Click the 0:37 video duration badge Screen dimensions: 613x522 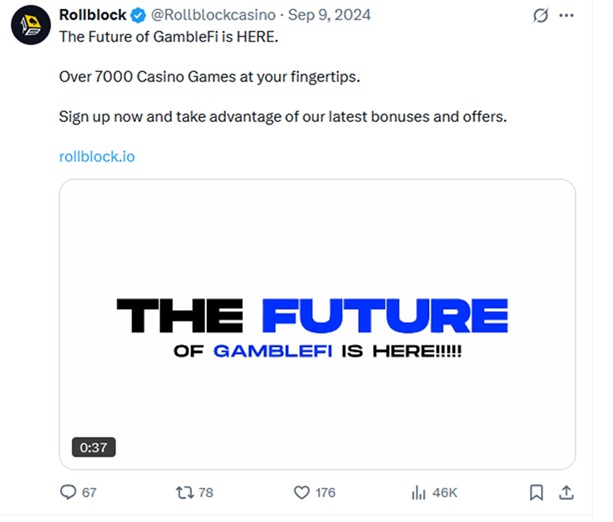[93, 447]
